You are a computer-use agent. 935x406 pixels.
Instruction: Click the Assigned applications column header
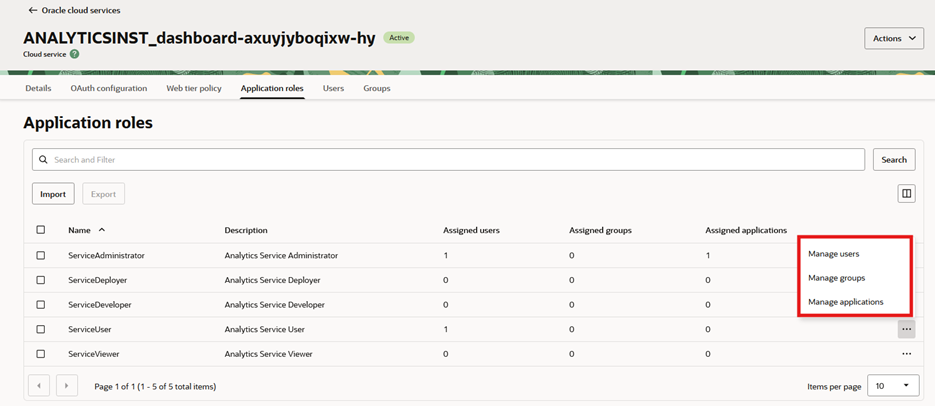pos(746,230)
